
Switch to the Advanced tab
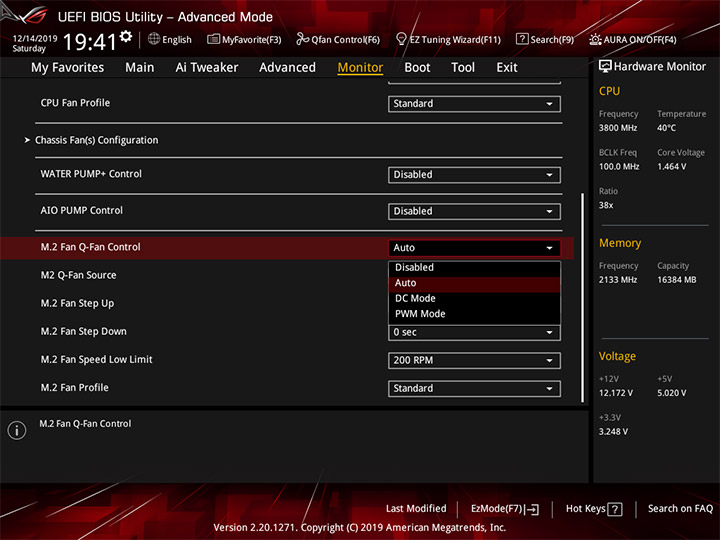coord(287,68)
